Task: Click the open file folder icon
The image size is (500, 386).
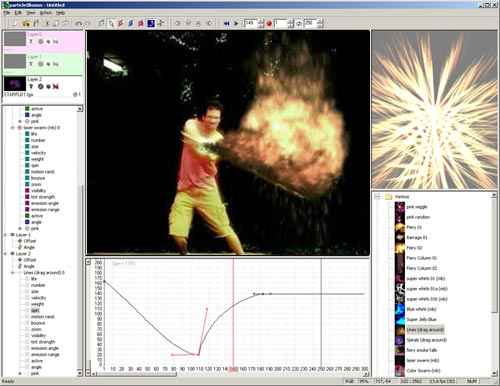Action: point(26,23)
